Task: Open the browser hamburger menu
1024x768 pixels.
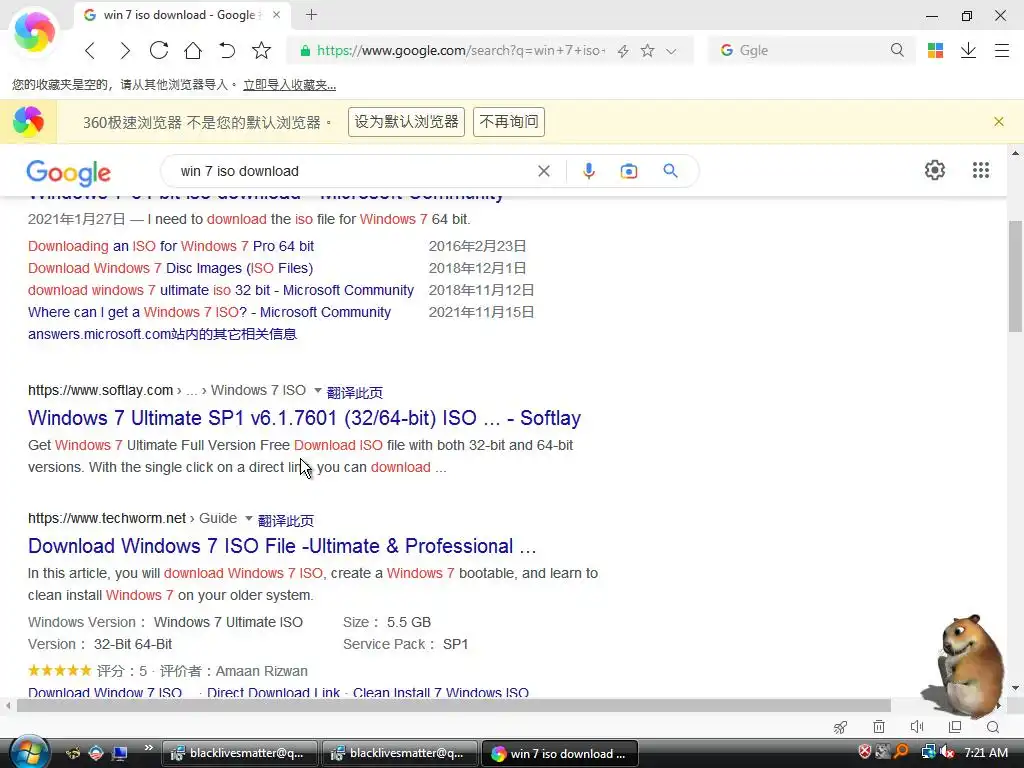Action: coord(1002,50)
